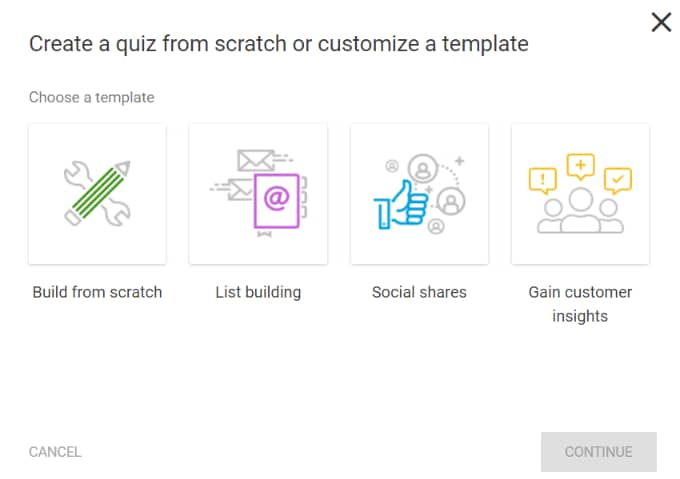Click the Create a quiz from scratch heading
This screenshot has width=680, height=479.
279,44
